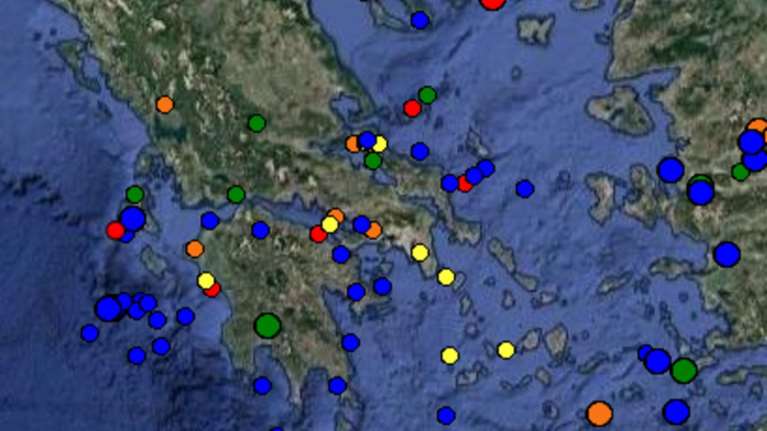Click the yellow marker in the Gulf of Corinth

(330, 225)
